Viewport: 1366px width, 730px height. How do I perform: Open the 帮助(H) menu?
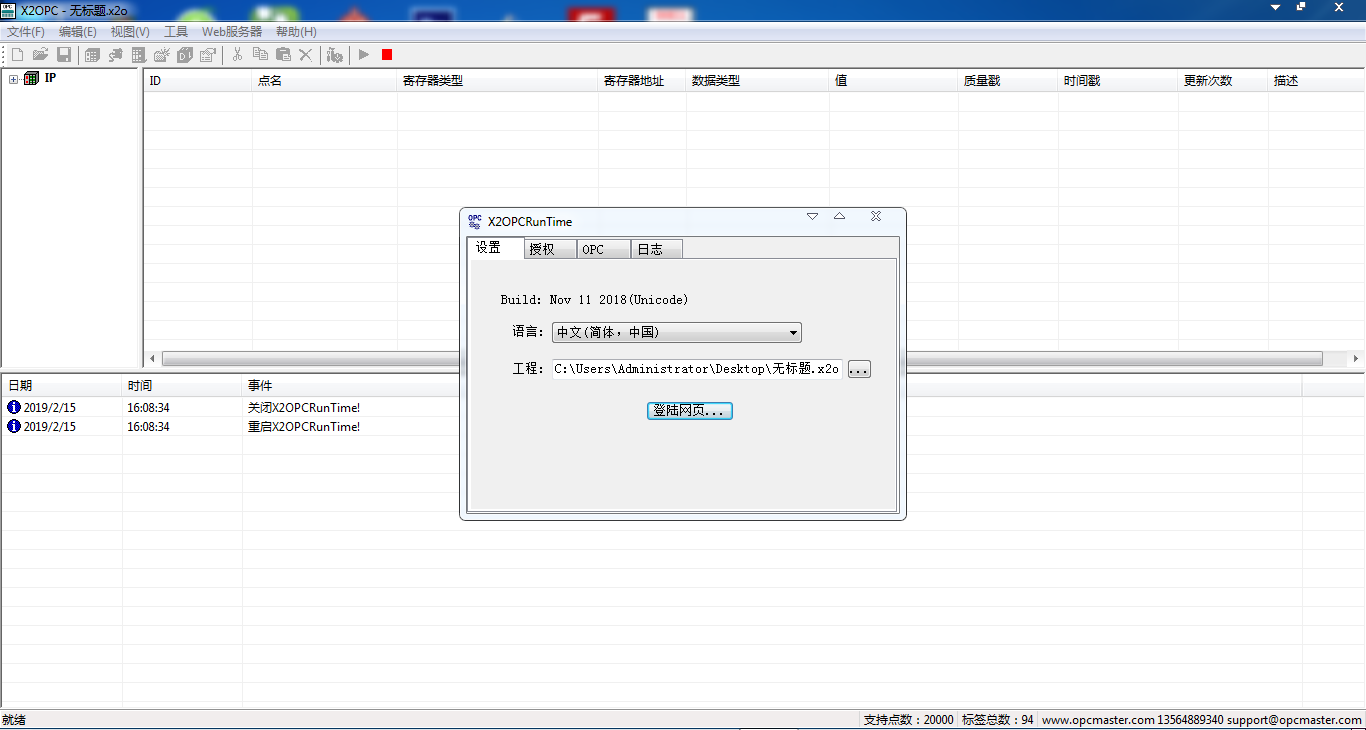point(296,32)
